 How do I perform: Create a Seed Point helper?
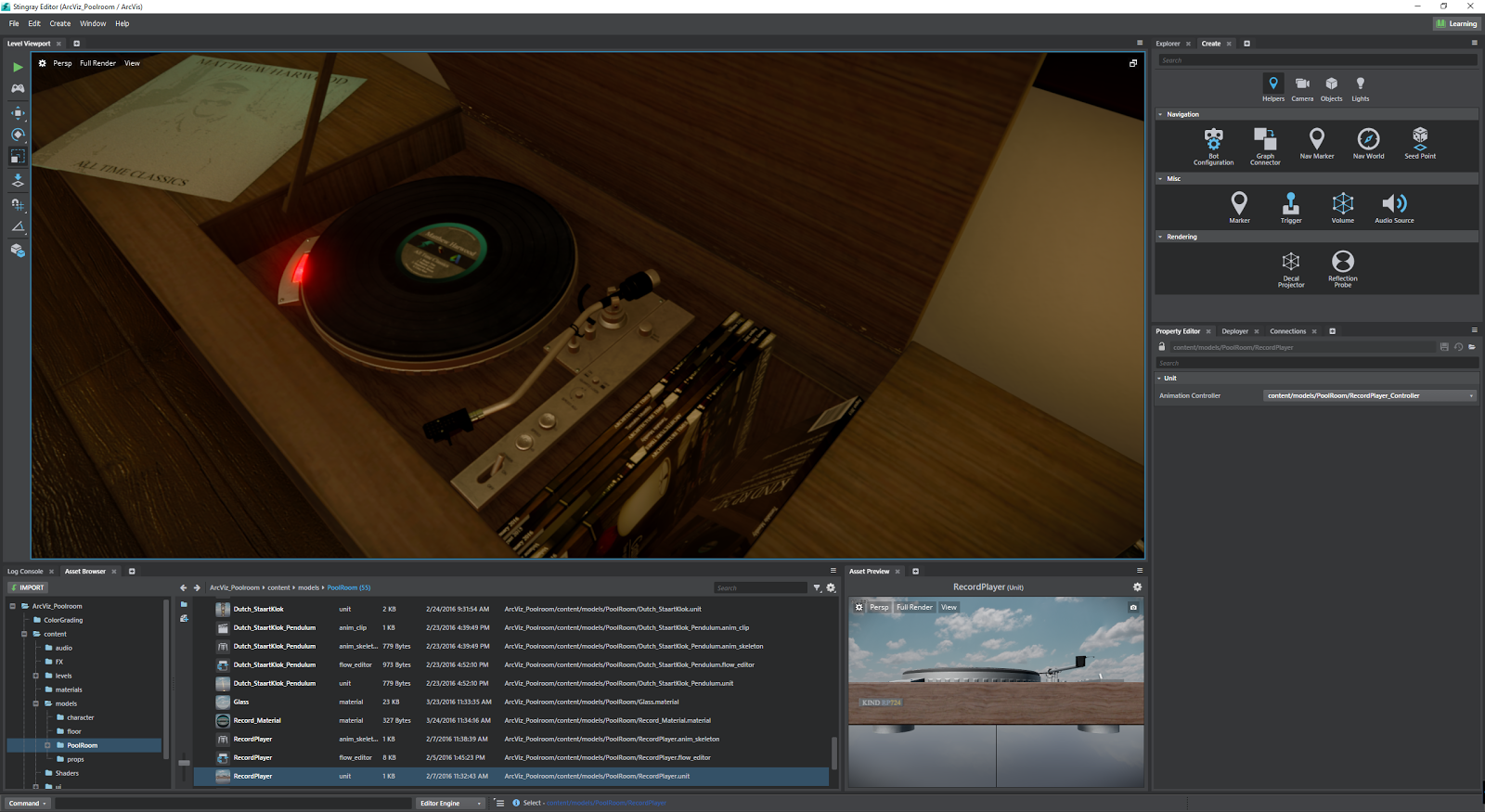tap(1420, 144)
